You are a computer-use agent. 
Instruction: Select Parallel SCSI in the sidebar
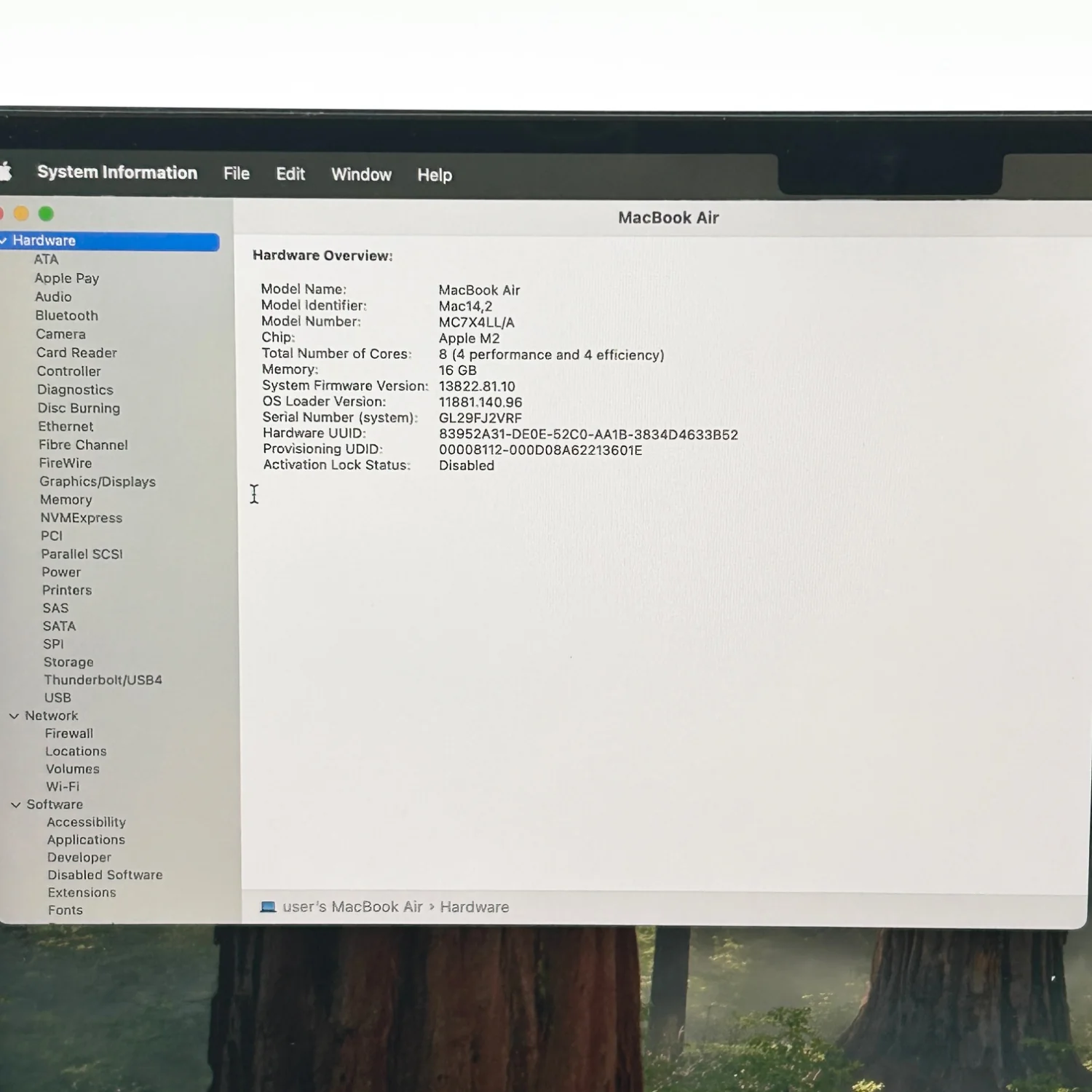point(82,554)
